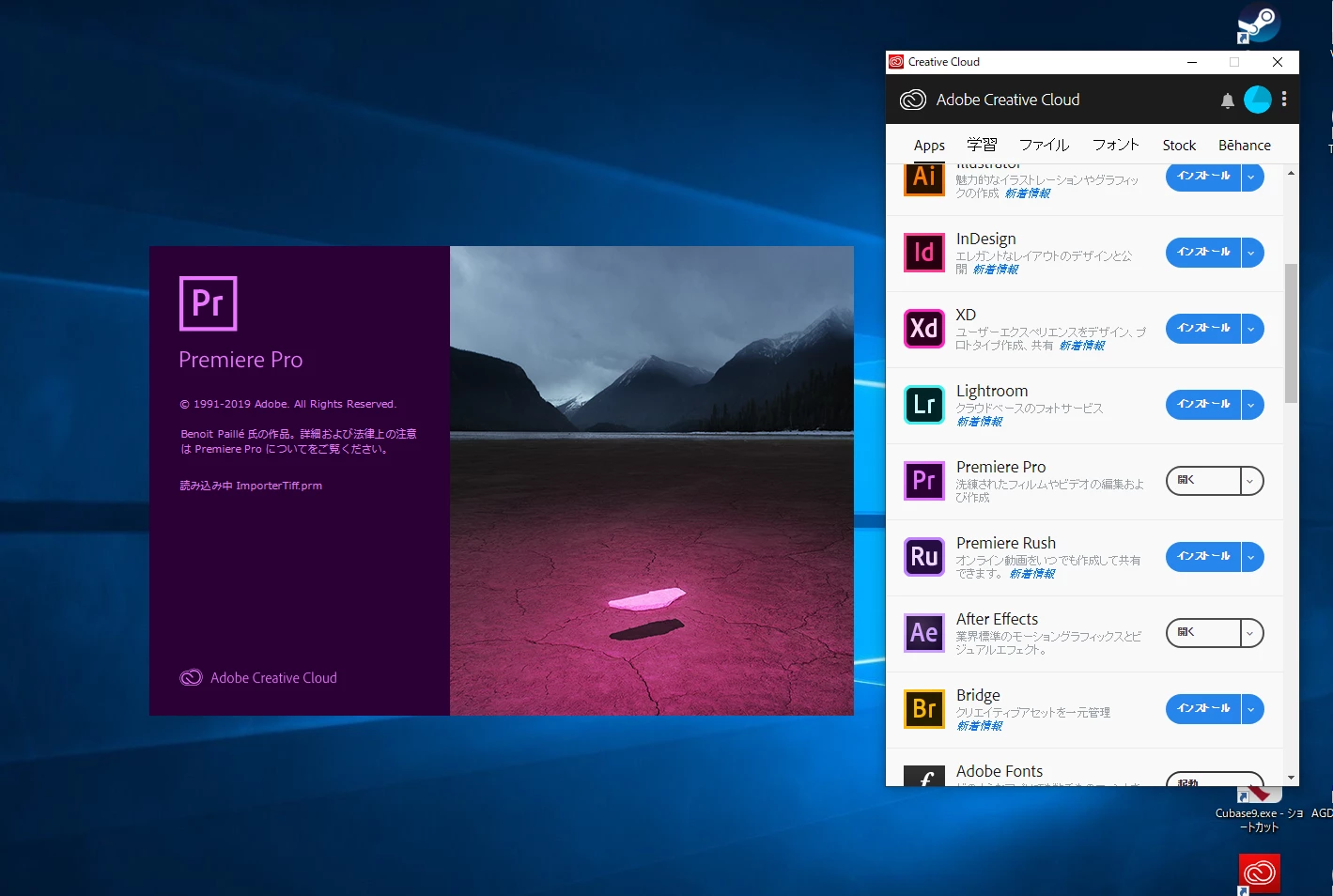Viewport: 1333px width, 896px height.
Task: Expand the XD install options arrow
Action: pos(1251,328)
